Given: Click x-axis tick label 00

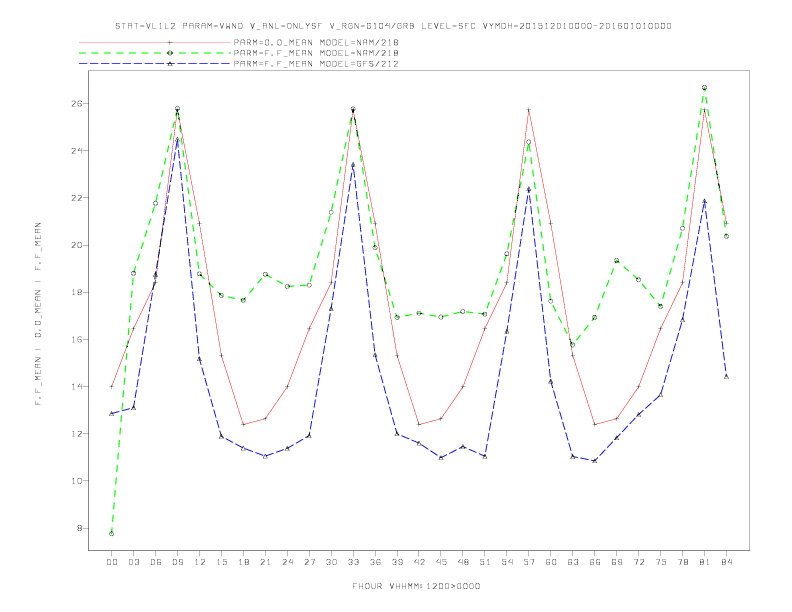Looking at the screenshot, I should click(x=112, y=562).
